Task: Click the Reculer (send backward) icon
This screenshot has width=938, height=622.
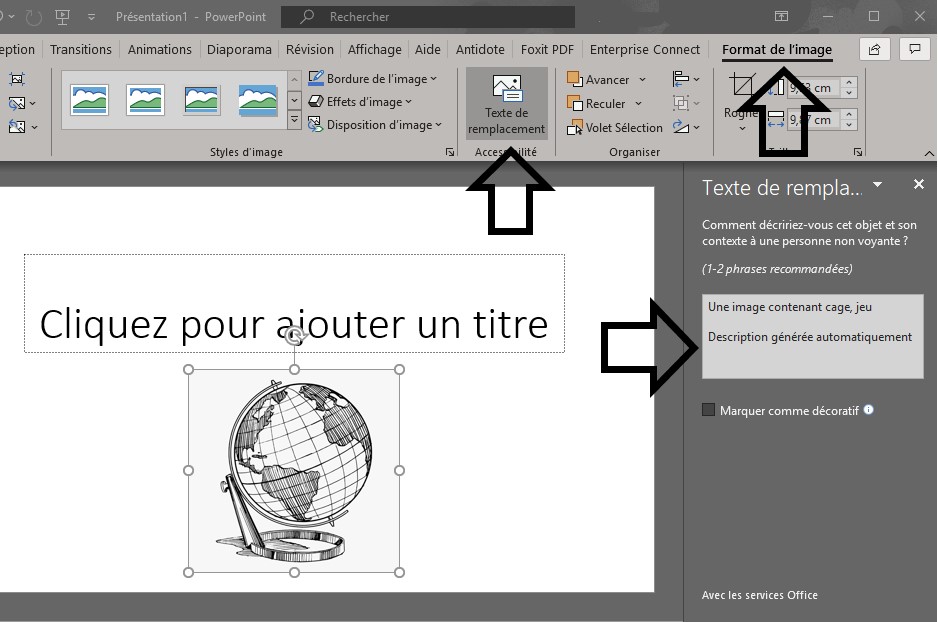Action: click(573, 103)
